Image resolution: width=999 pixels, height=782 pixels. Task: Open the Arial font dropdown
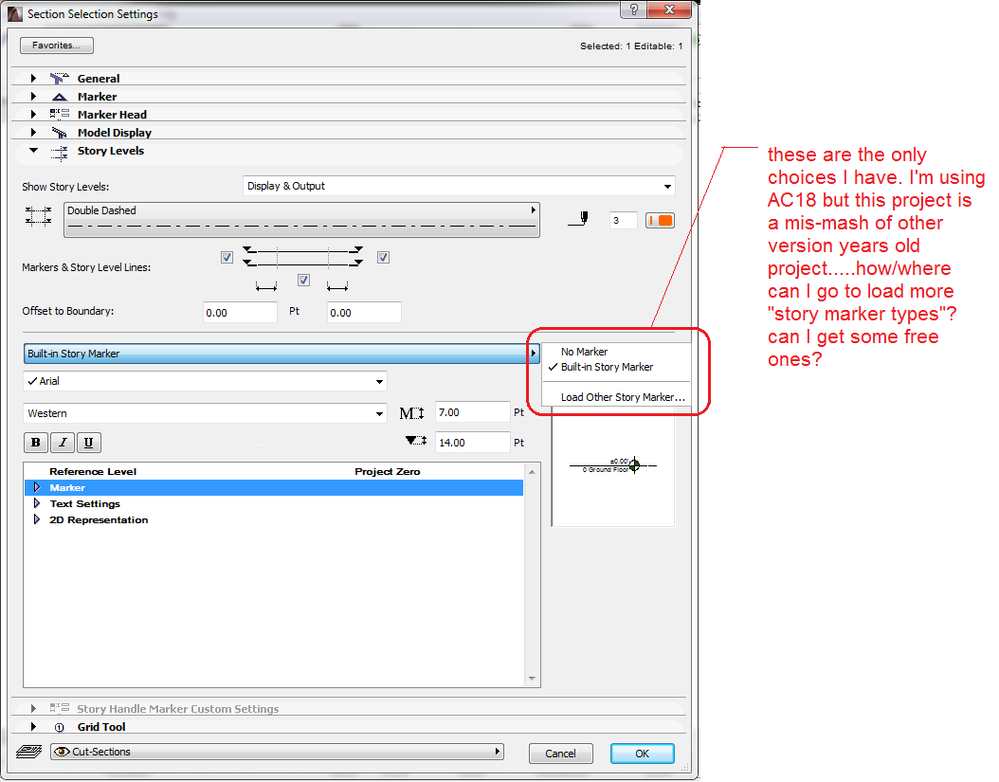coord(205,381)
